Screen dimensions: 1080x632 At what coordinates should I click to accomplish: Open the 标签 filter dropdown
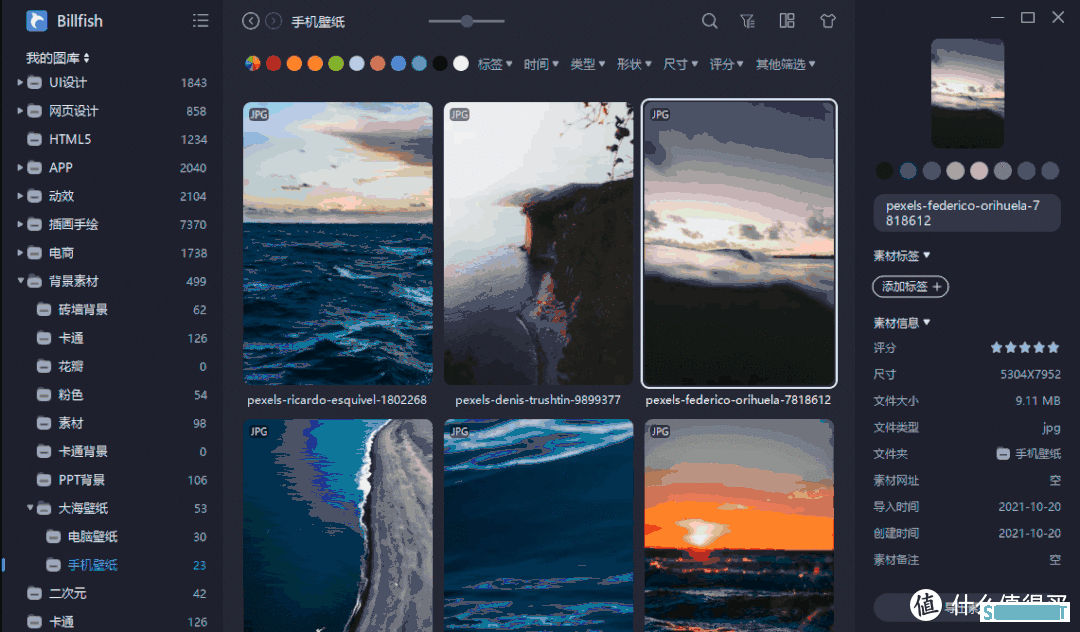point(495,64)
